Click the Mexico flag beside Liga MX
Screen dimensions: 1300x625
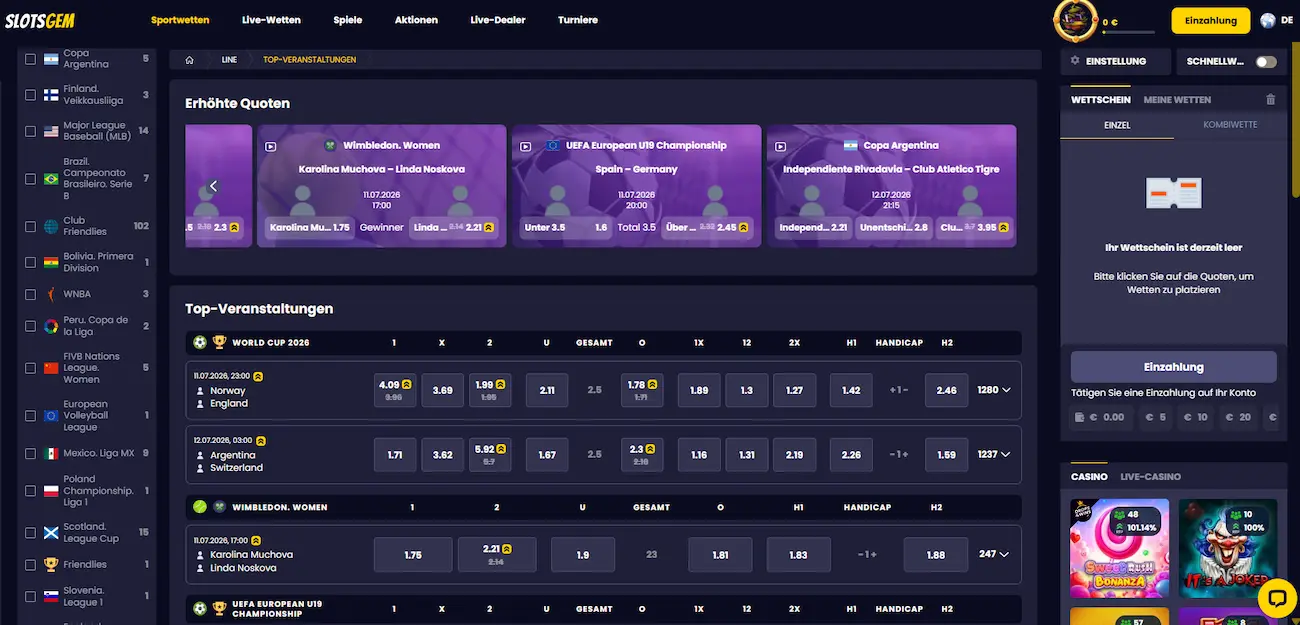click(x=51, y=453)
